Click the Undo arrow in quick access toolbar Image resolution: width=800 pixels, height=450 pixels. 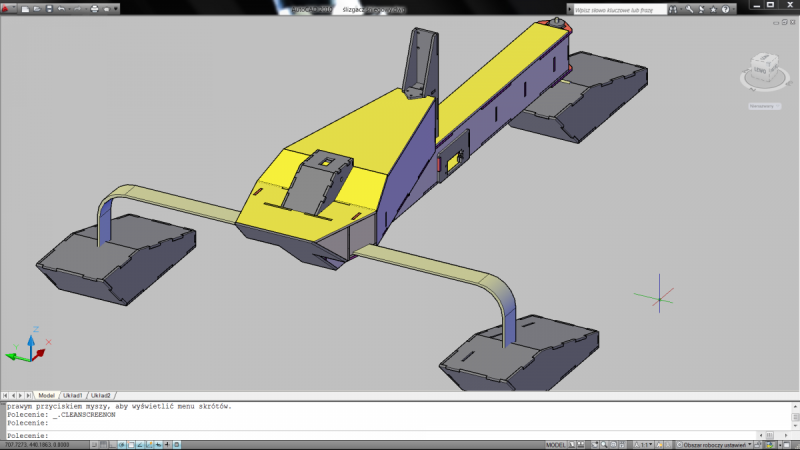pyautogui.click(x=62, y=9)
